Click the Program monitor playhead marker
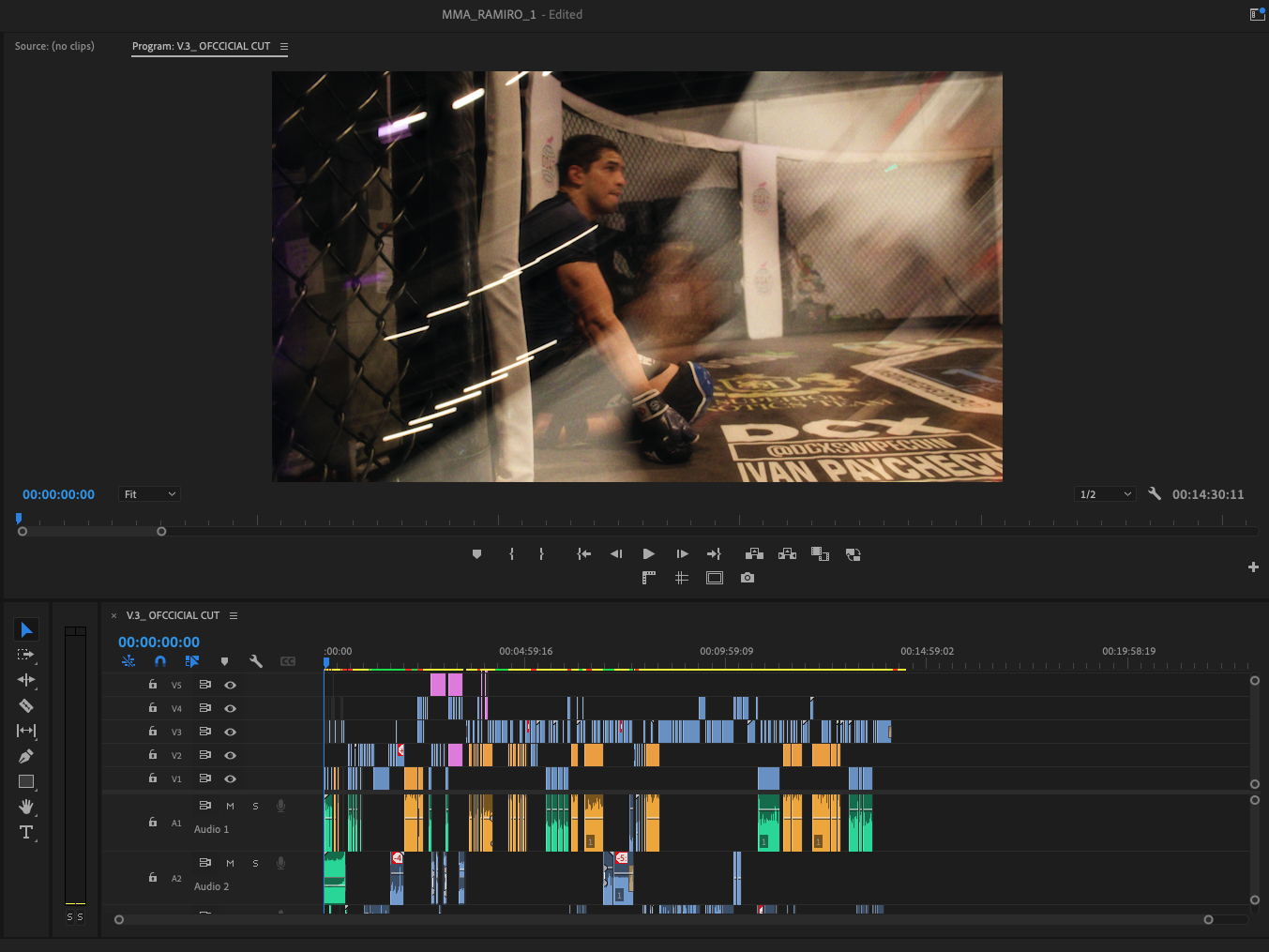Screen dimensions: 1269x952 click(x=19, y=518)
